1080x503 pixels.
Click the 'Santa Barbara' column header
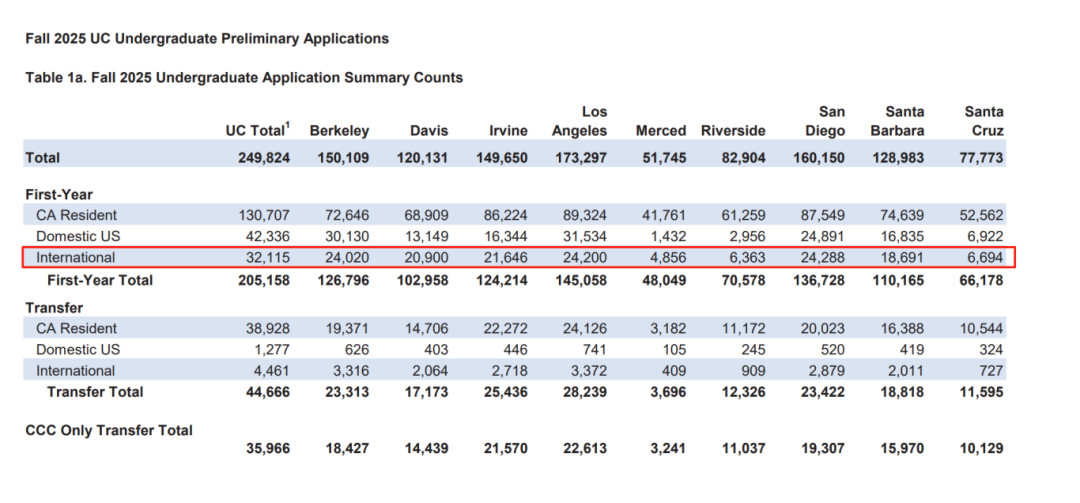click(x=897, y=121)
